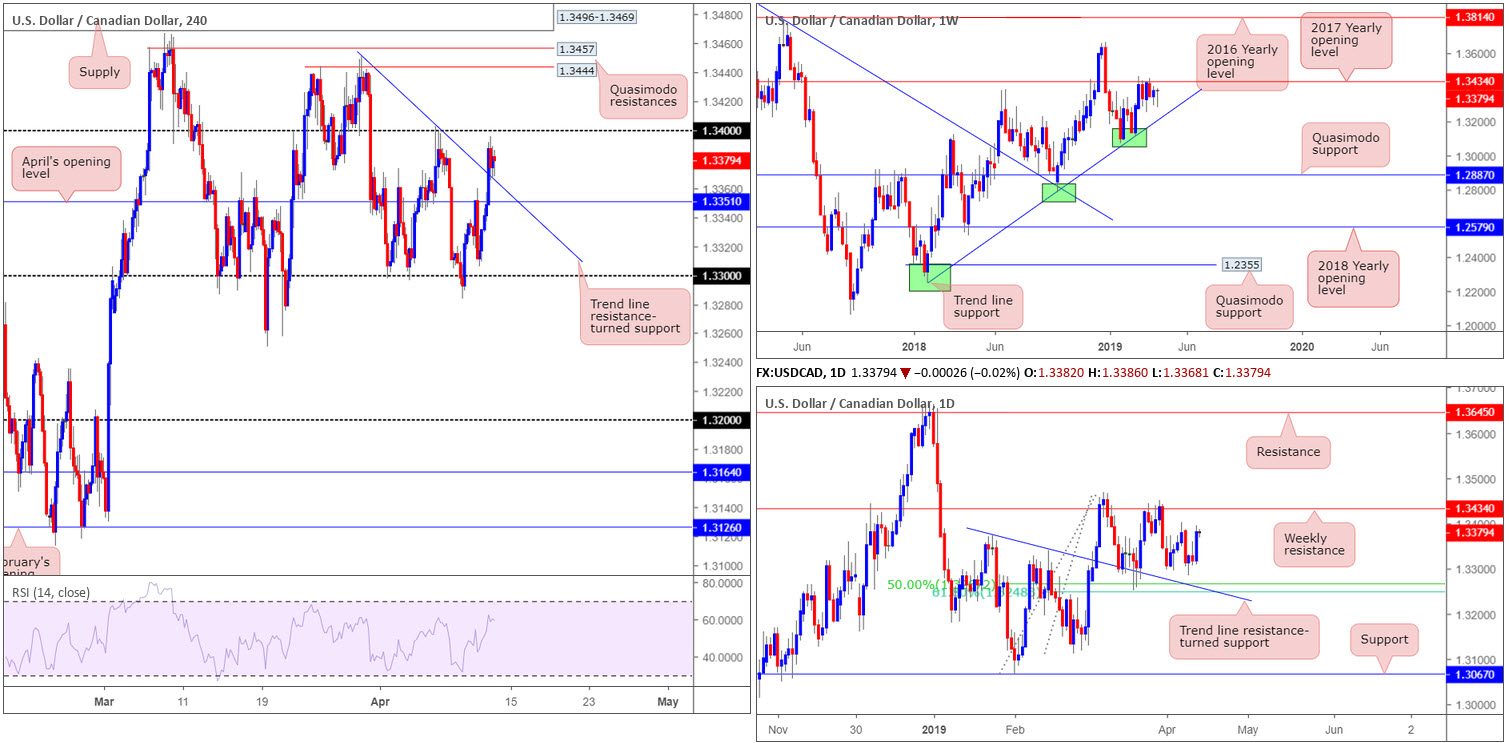This screenshot has height=743, width=1509.
Task: Select the 240 chart 'Trend line resistance-turned support' callout
Action: (635, 316)
